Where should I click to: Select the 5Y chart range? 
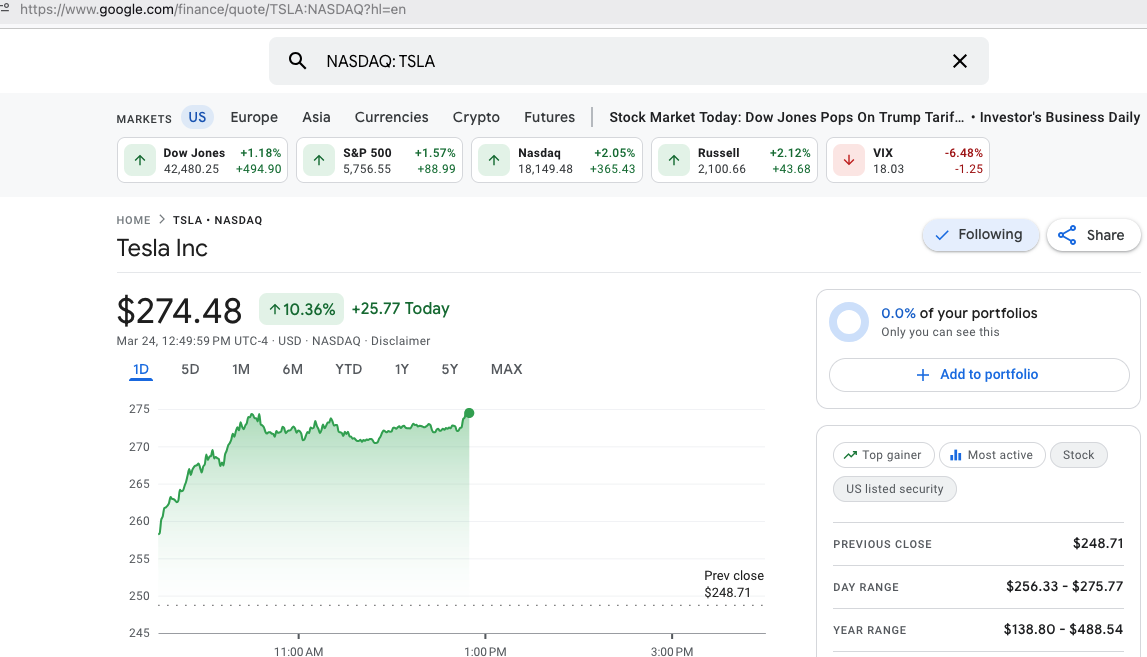click(450, 369)
